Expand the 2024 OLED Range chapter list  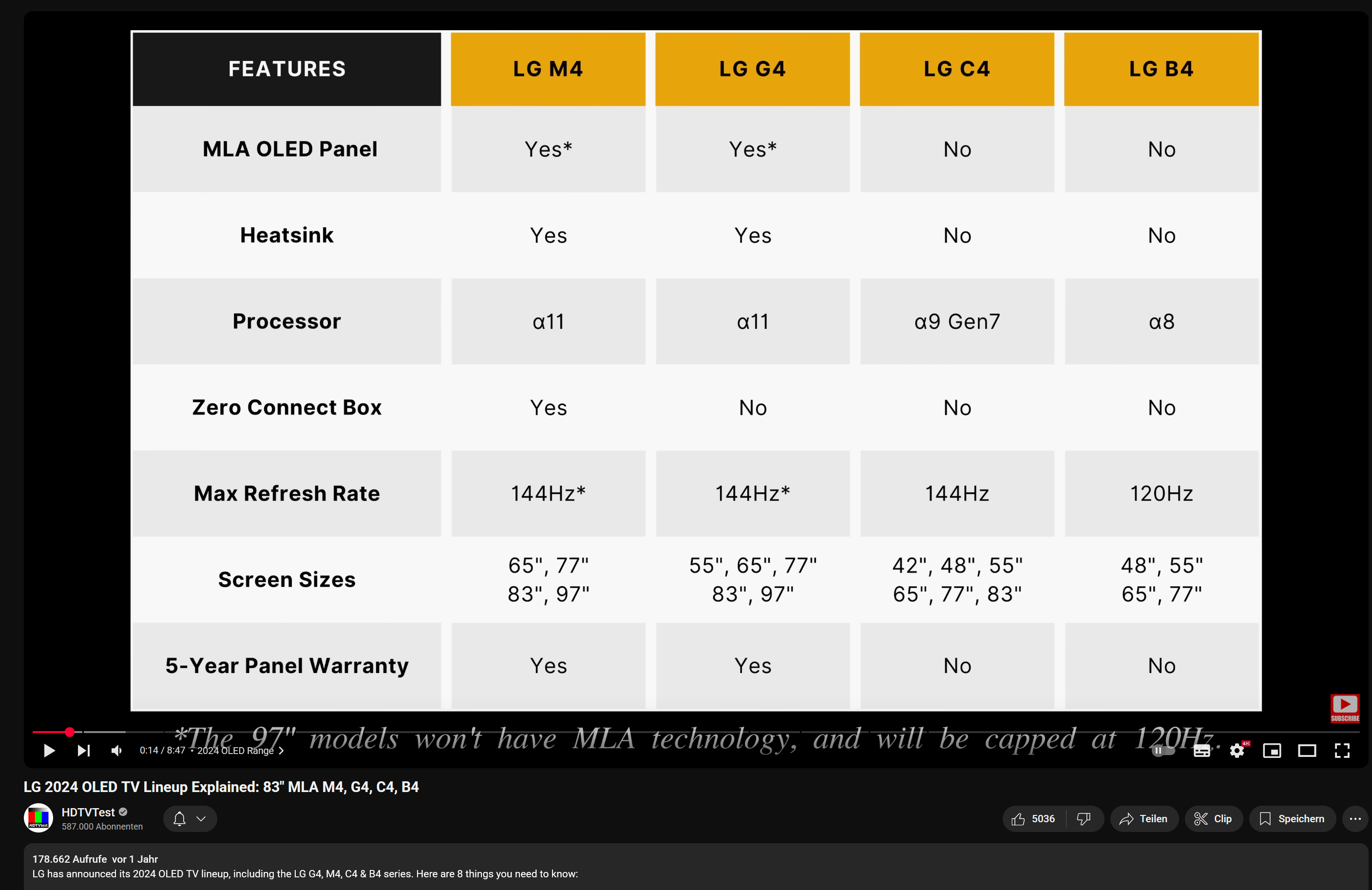(x=282, y=751)
